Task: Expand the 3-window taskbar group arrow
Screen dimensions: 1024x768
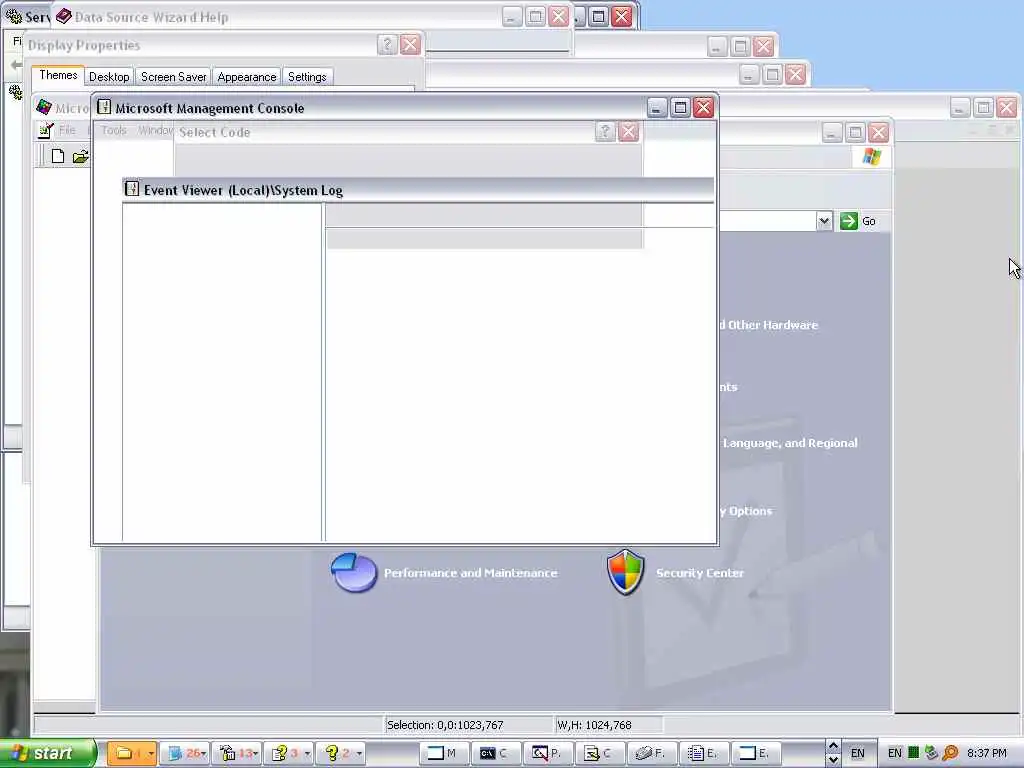Action: pos(307,754)
